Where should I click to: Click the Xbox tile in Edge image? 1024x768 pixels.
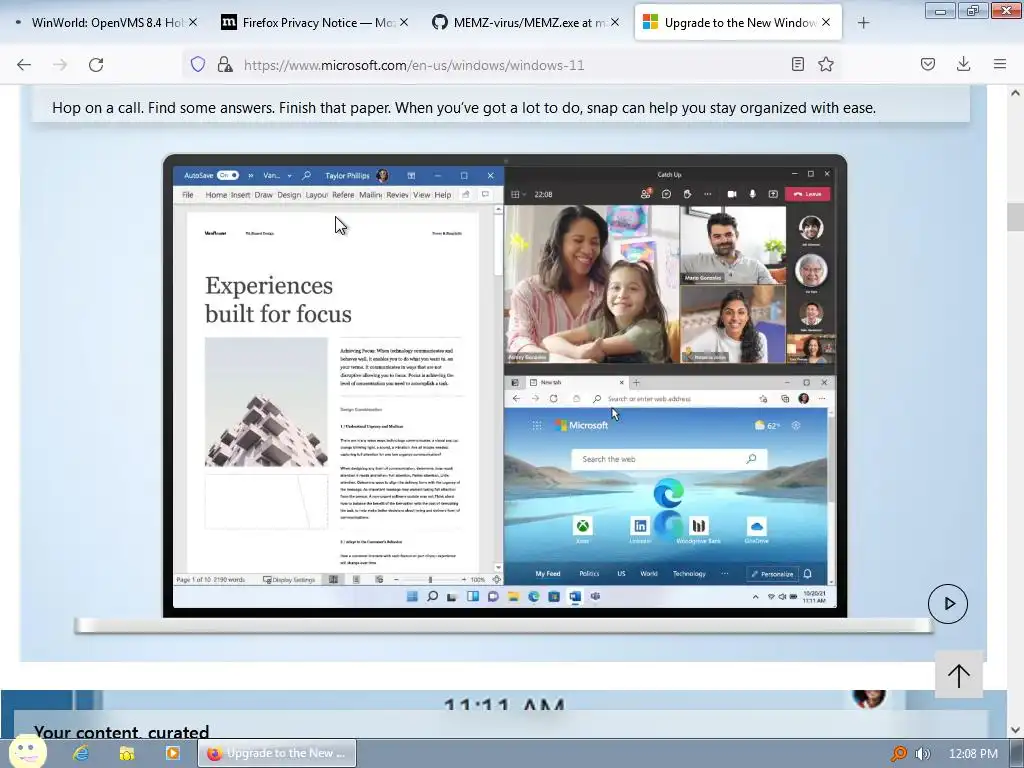pyautogui.click(x=583, y=527)
